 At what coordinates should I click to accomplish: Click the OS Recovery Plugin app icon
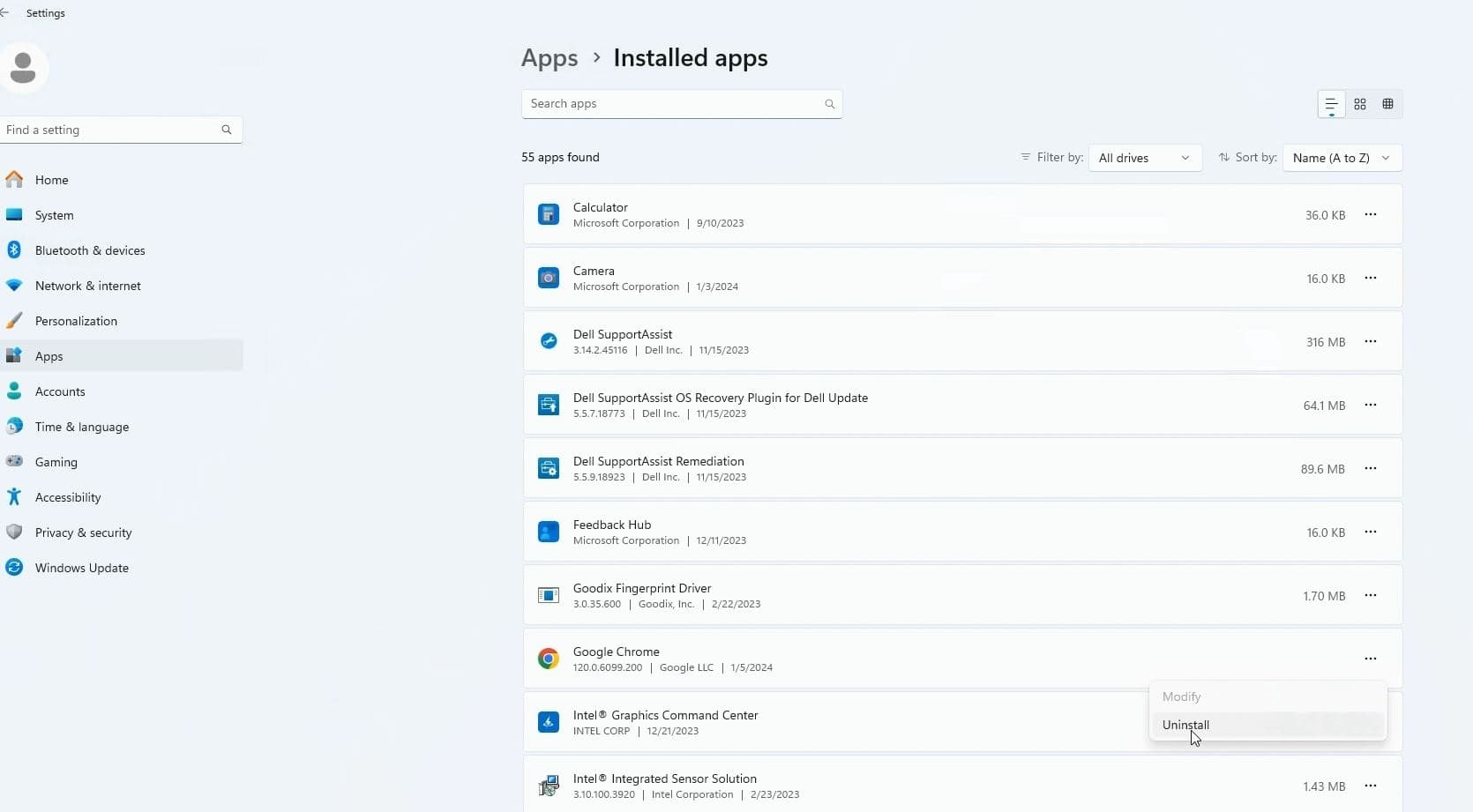549,405
